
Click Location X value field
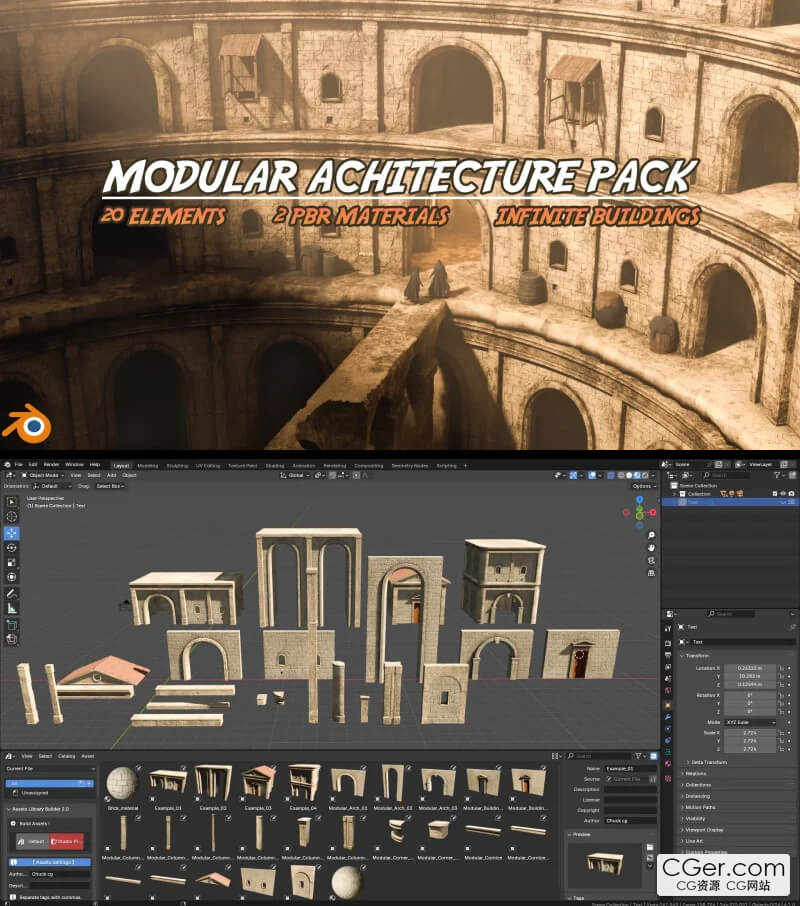pos(750,668)
